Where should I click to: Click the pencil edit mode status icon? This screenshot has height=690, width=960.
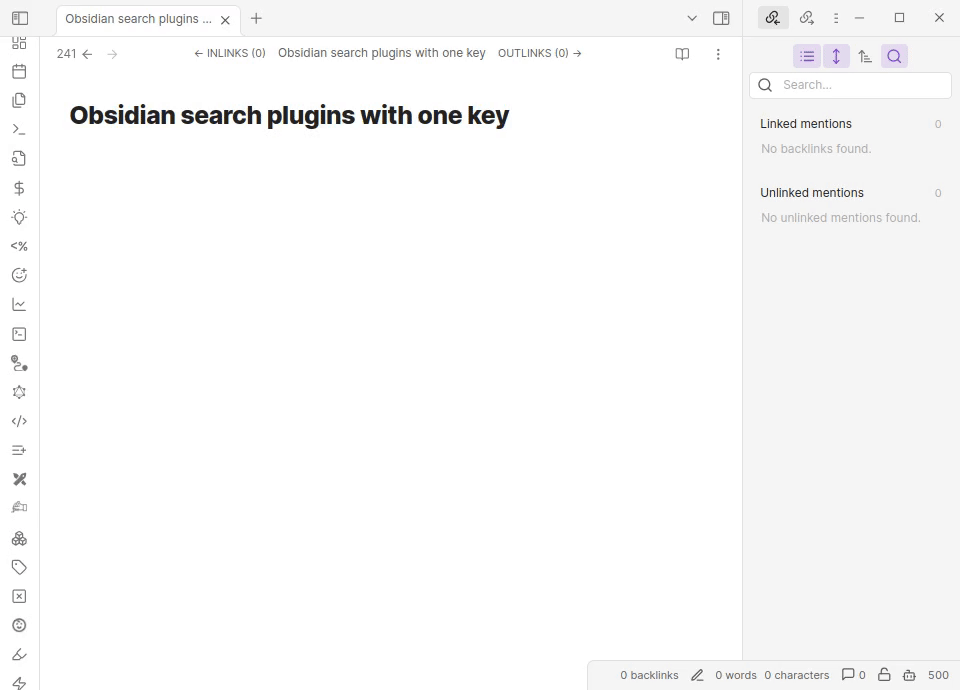pos(697,675)
